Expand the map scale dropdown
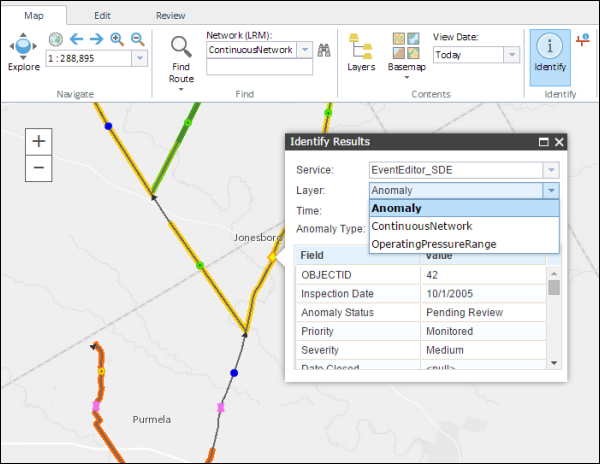 point(138,59)
